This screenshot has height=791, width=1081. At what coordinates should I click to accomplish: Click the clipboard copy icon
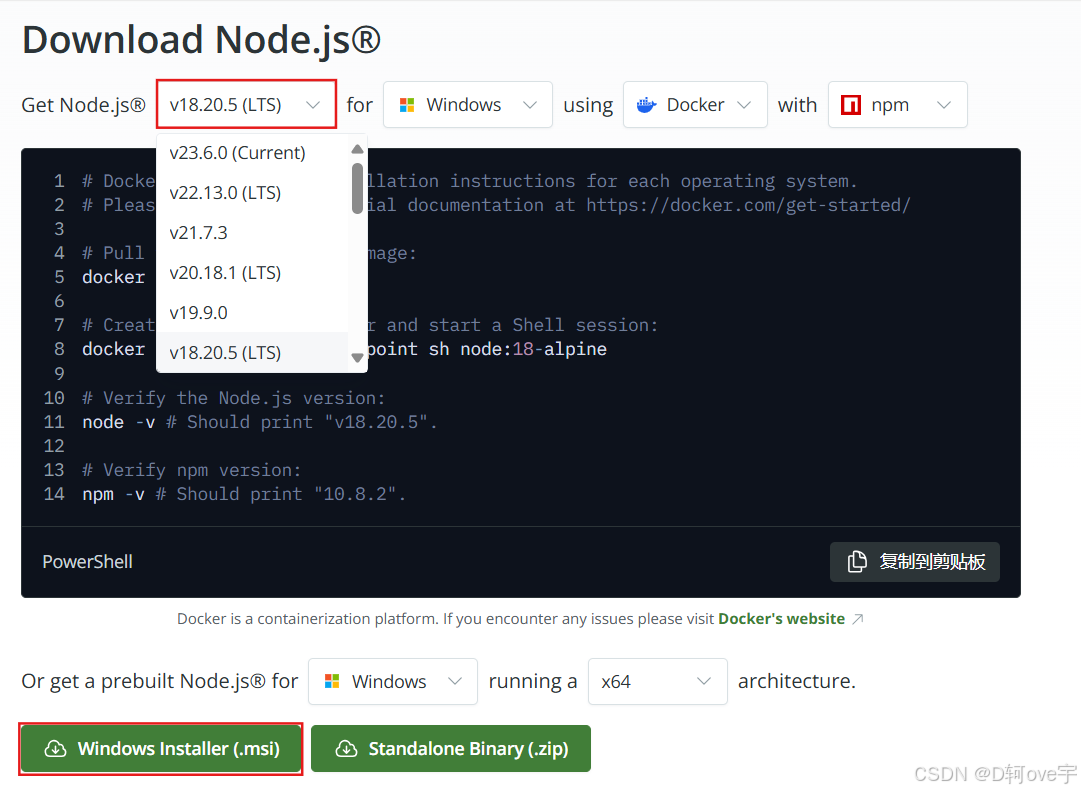[x=857, y=561]
